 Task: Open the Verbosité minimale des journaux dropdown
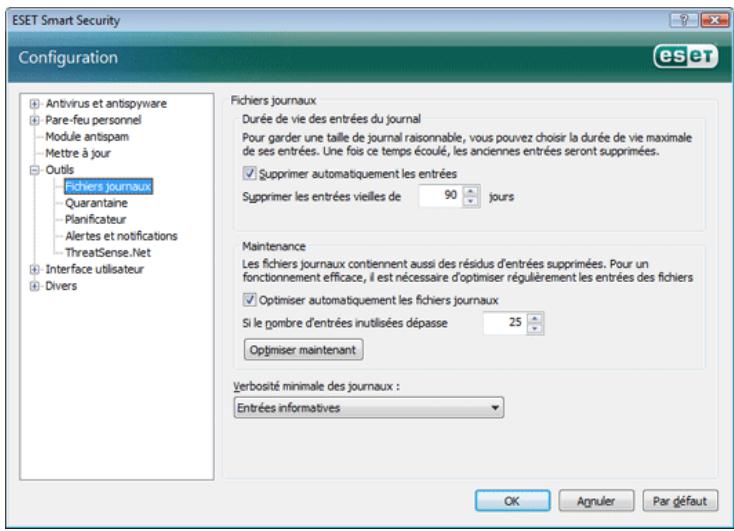369,408
